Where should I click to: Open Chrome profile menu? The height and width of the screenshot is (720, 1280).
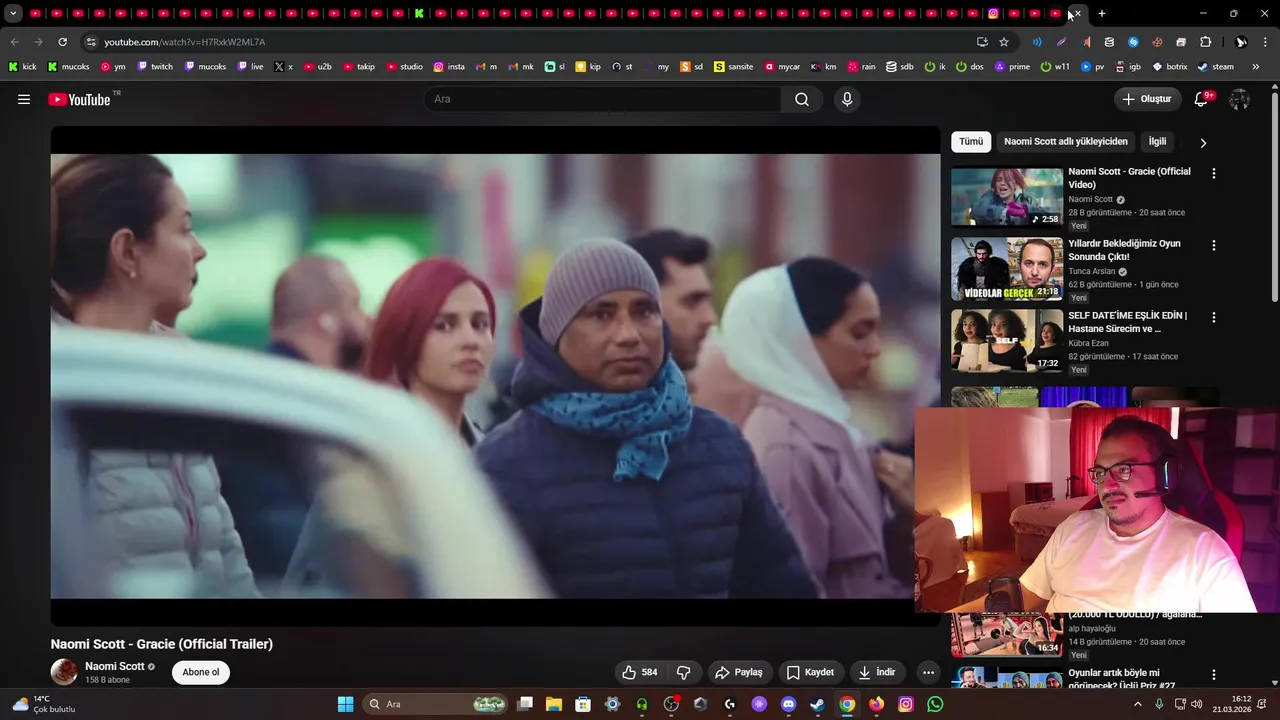[x=1241, y=42]
